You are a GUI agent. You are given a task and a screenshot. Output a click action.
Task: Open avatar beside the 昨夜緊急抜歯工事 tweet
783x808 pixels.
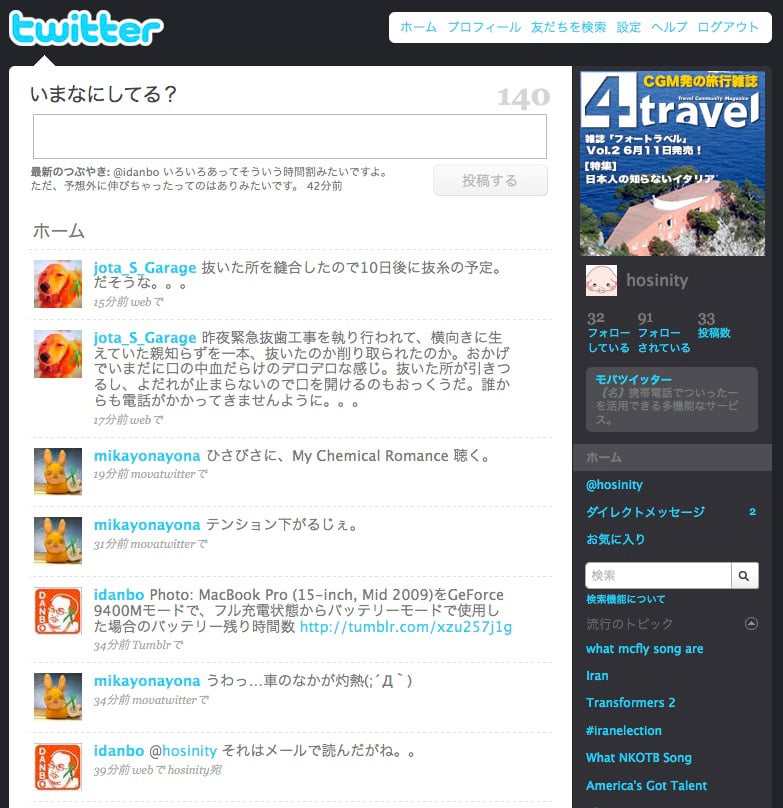pyautogui.click(x=58, y=354)
